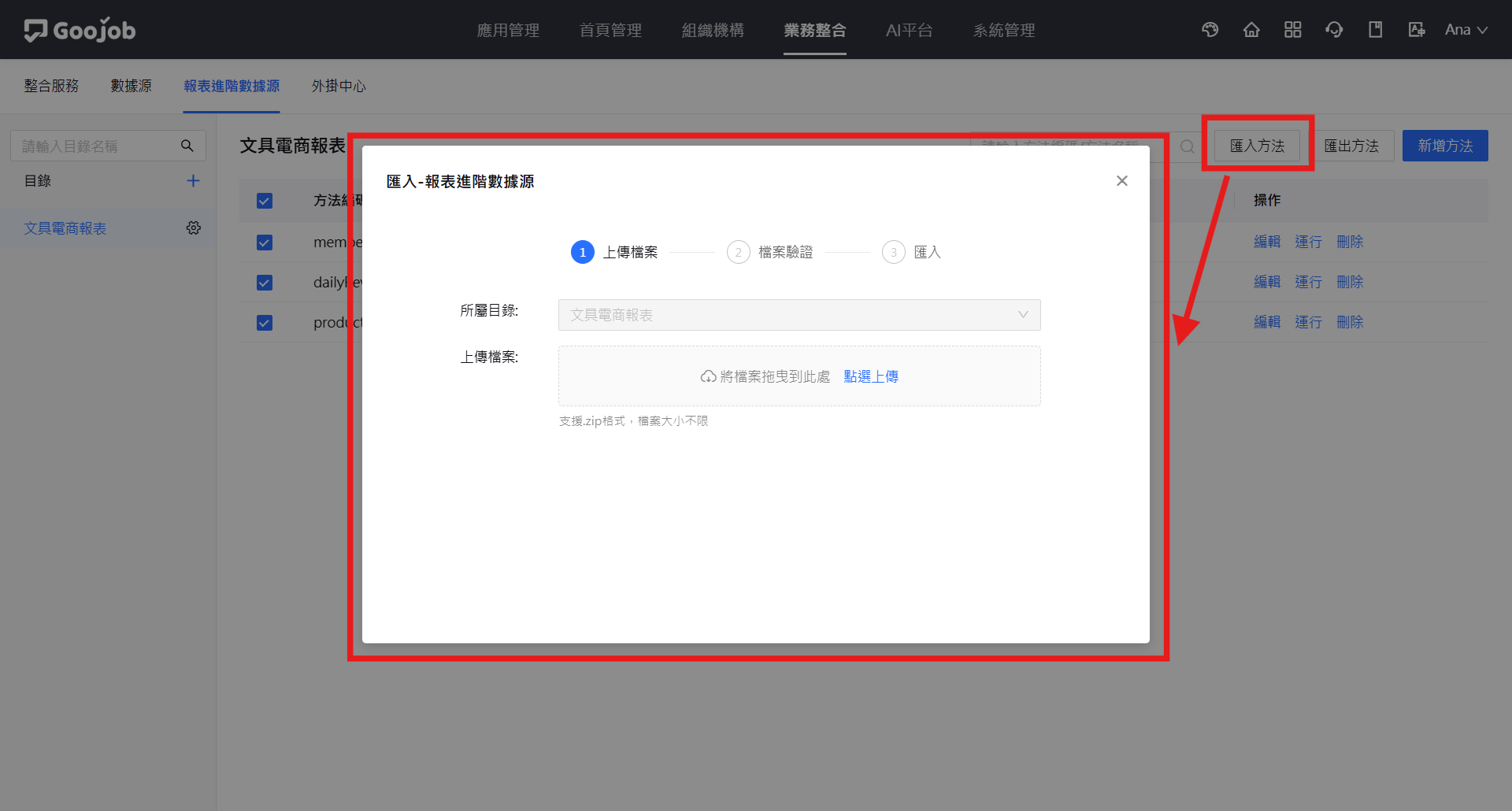Click the language switch icon
Viewport: 1512px width, 811px height.
click(x=1417, y=30)
